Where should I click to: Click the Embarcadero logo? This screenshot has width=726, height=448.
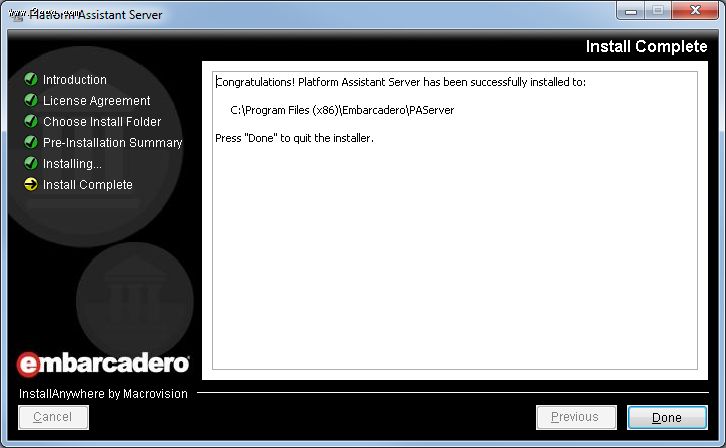103,364
